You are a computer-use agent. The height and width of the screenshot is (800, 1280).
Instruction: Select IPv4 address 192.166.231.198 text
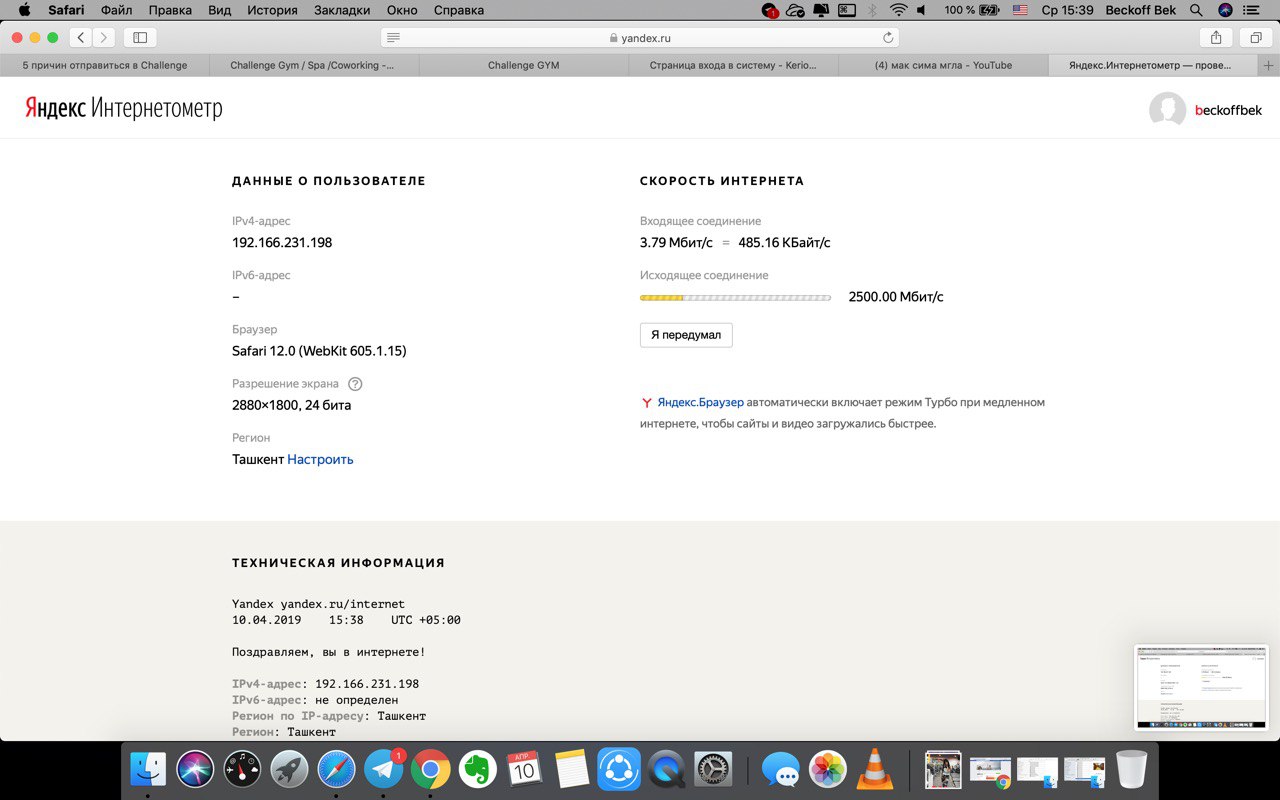click(x=282, y=243)
